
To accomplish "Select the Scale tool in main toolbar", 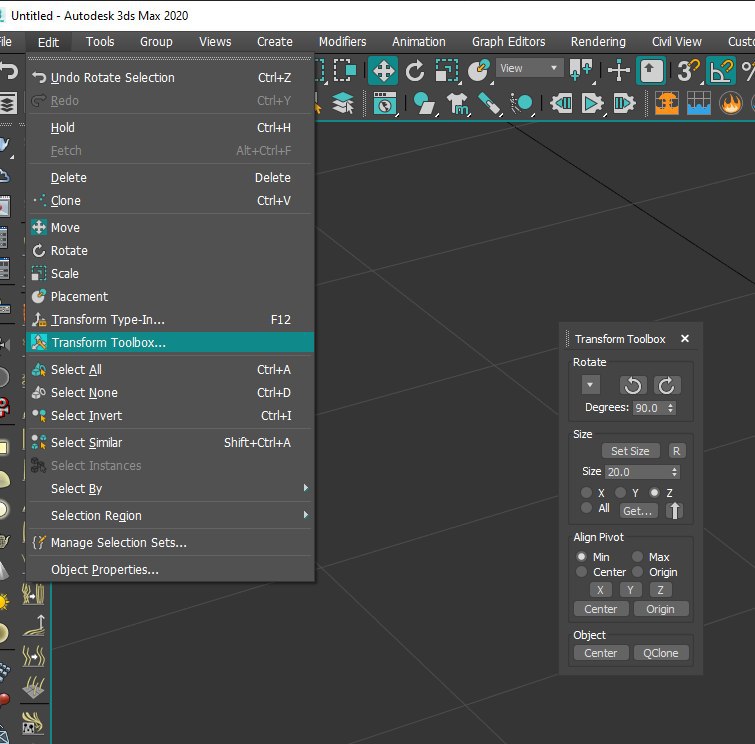I will (x=447, y=71).
